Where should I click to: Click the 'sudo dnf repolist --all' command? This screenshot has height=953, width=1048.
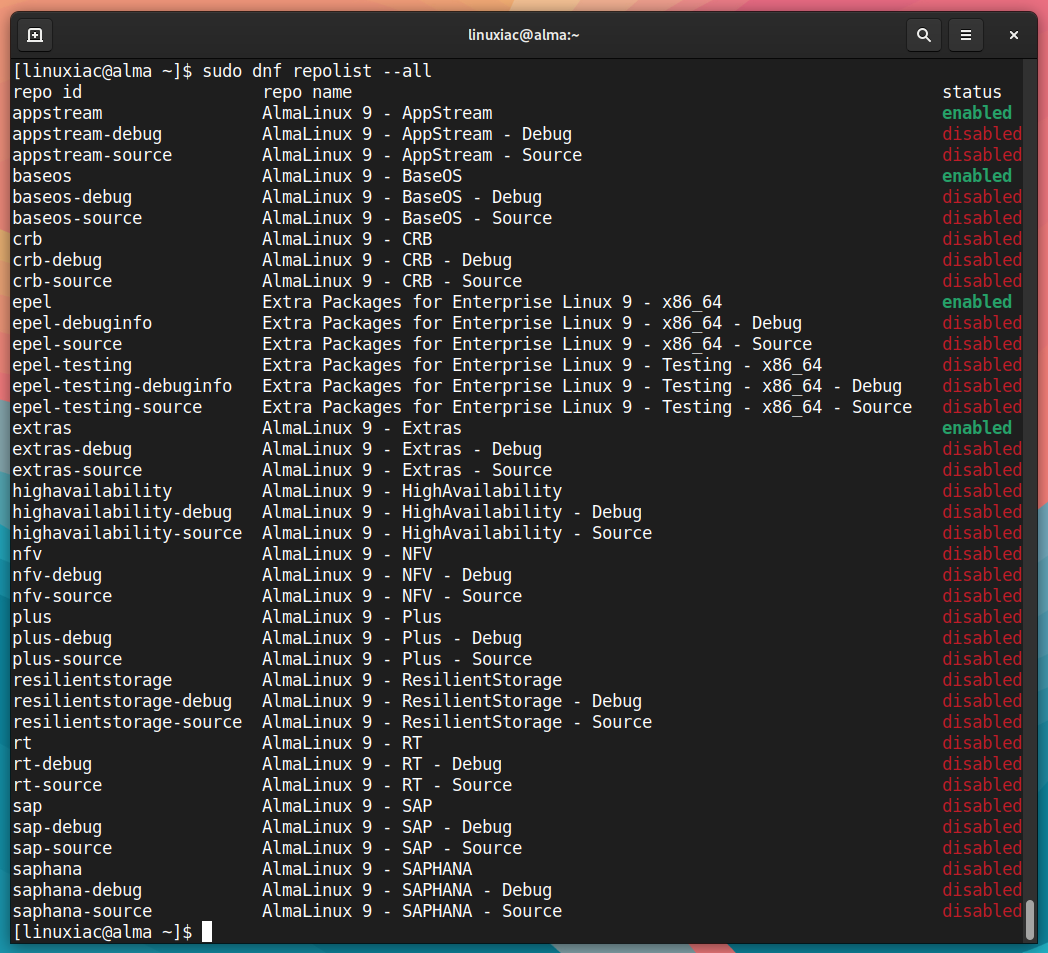[317, 71]
